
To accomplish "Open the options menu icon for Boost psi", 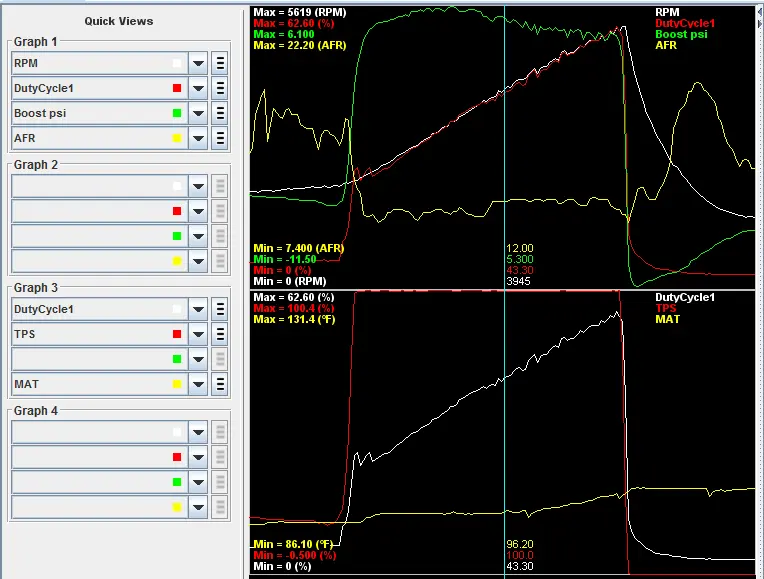I will [220, 113].
